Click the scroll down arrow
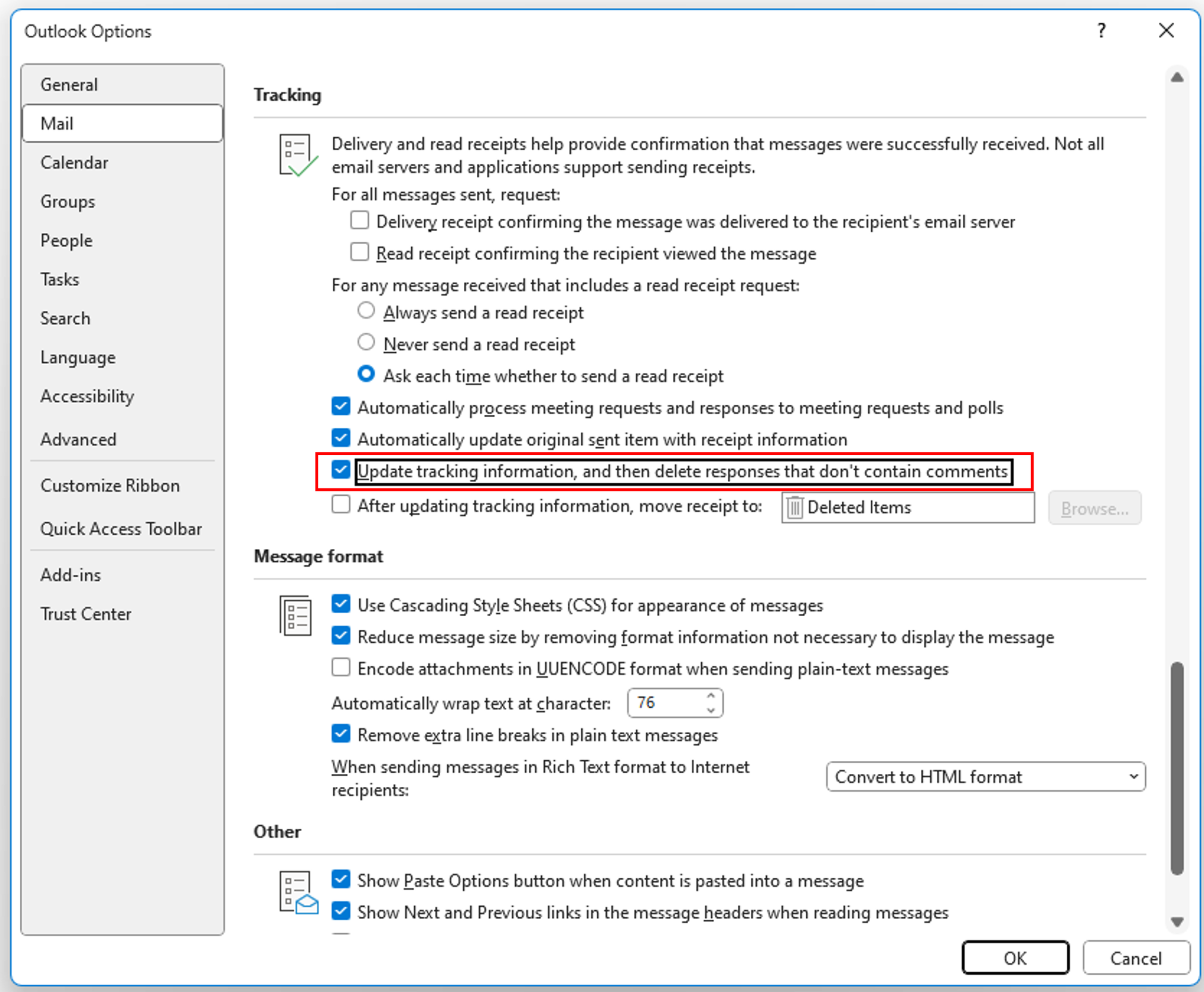 click(x=1177, y=922)
